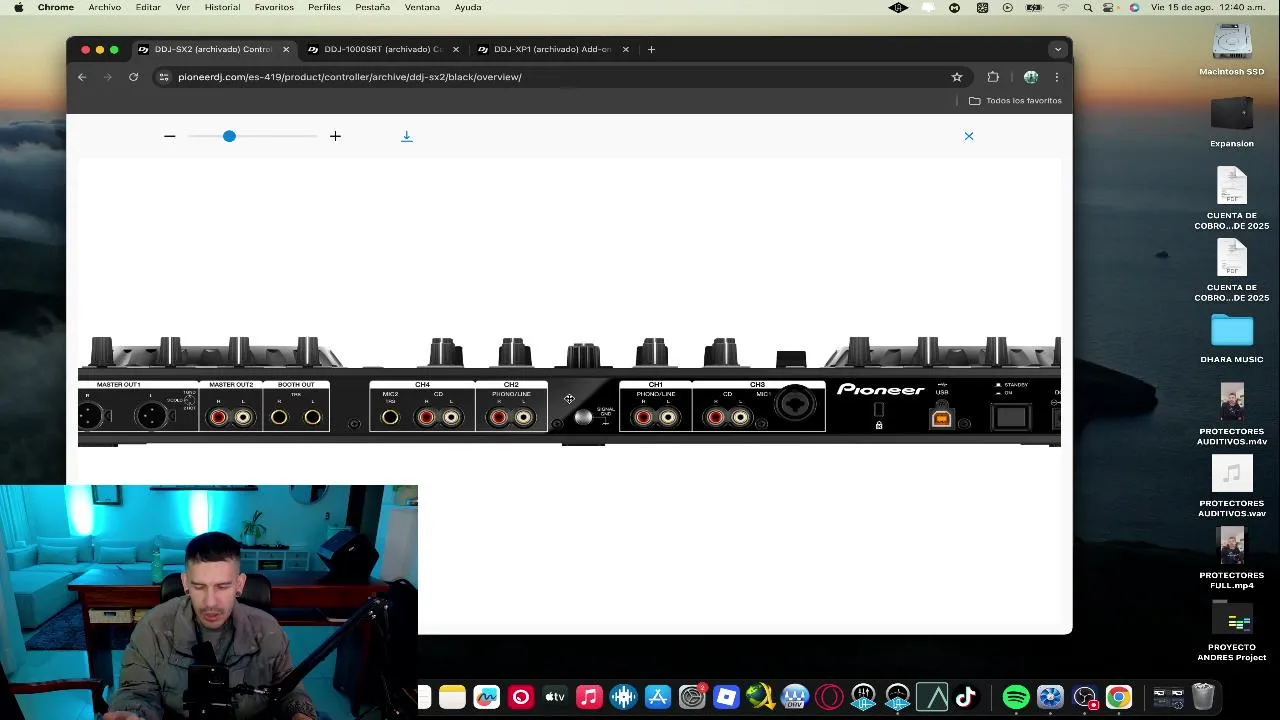Select PROTECTORES AUDITIVOS.wav file
This screenshot has height=720, width=1280.
pos(1232,486)
